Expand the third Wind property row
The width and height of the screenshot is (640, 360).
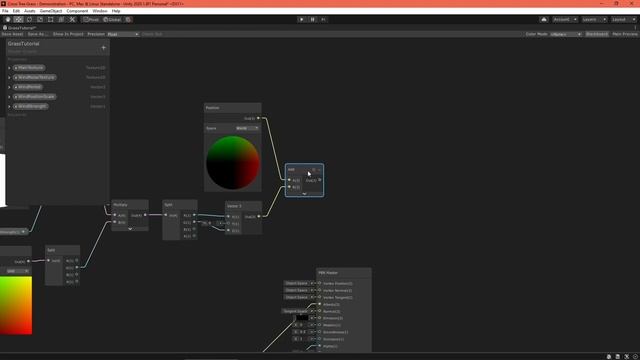[x=9, y=87]
